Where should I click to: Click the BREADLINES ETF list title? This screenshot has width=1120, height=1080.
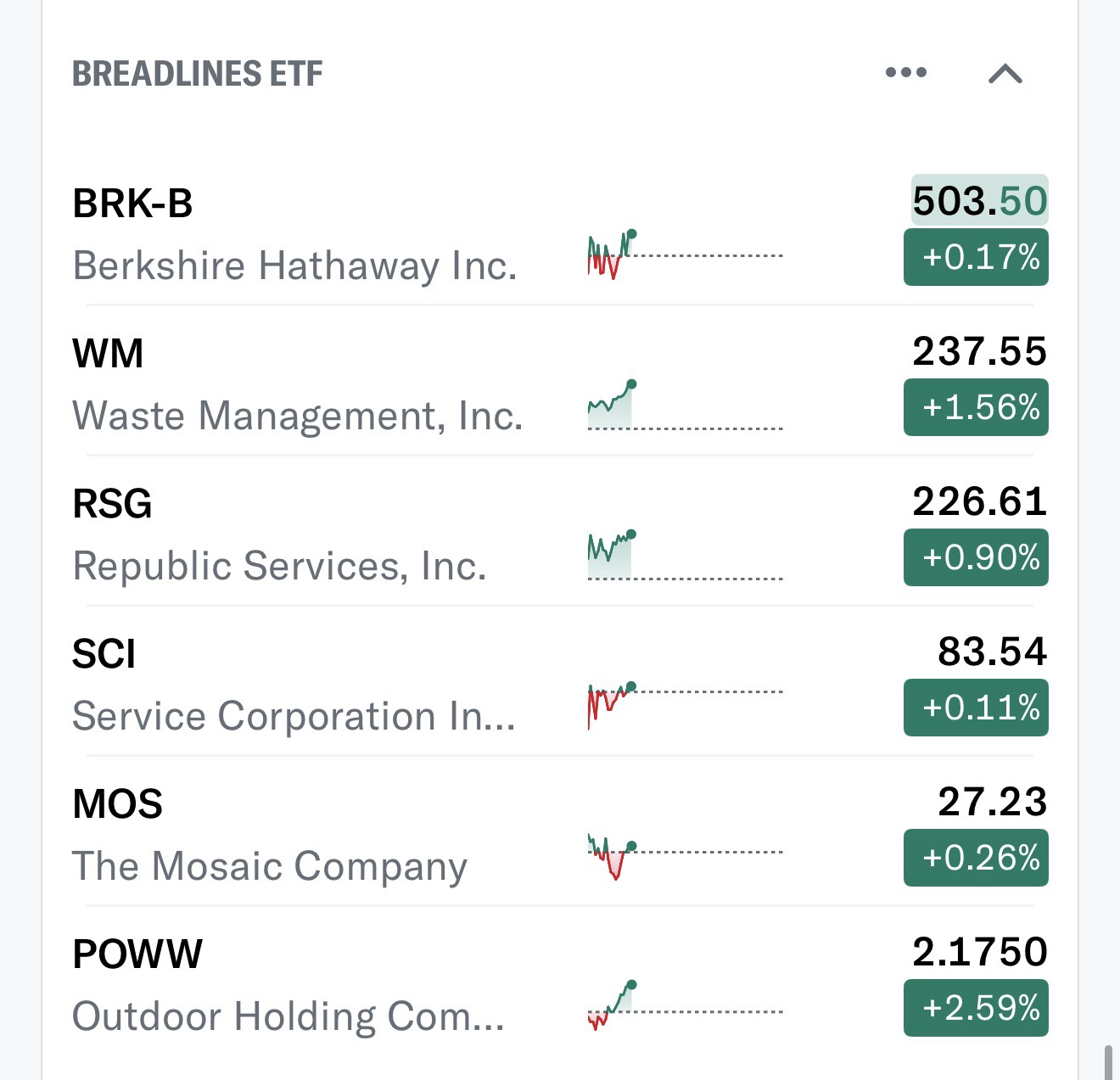click(197, 74)
